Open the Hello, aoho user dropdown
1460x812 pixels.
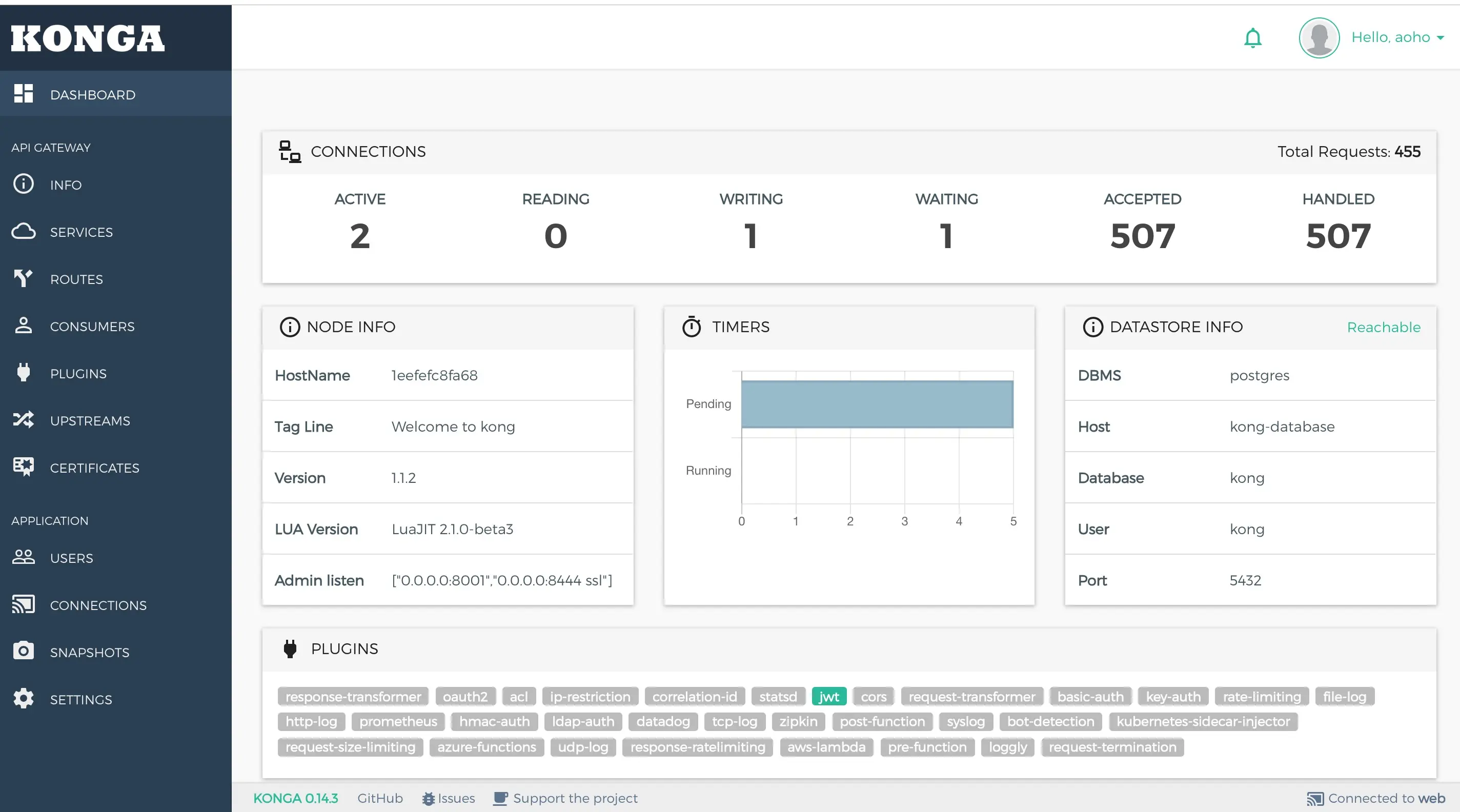(1396, 37)
